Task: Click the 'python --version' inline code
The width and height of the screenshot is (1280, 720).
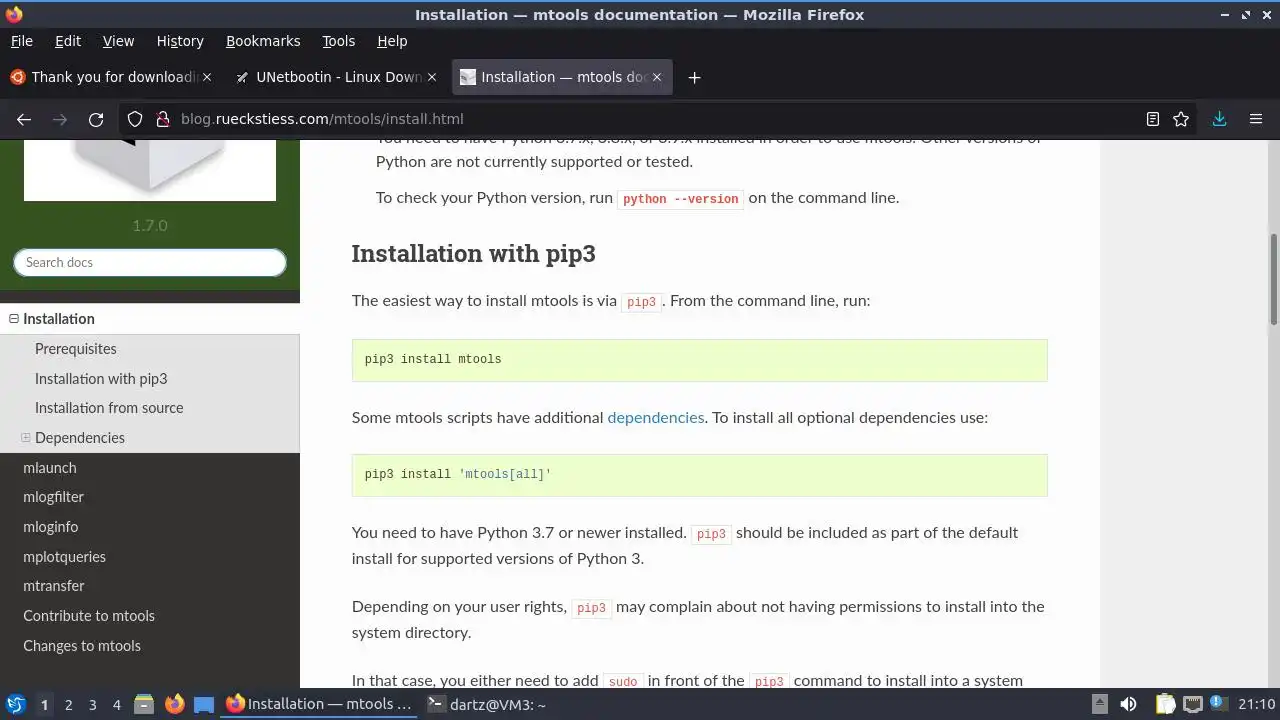Action: click(681, 199)
